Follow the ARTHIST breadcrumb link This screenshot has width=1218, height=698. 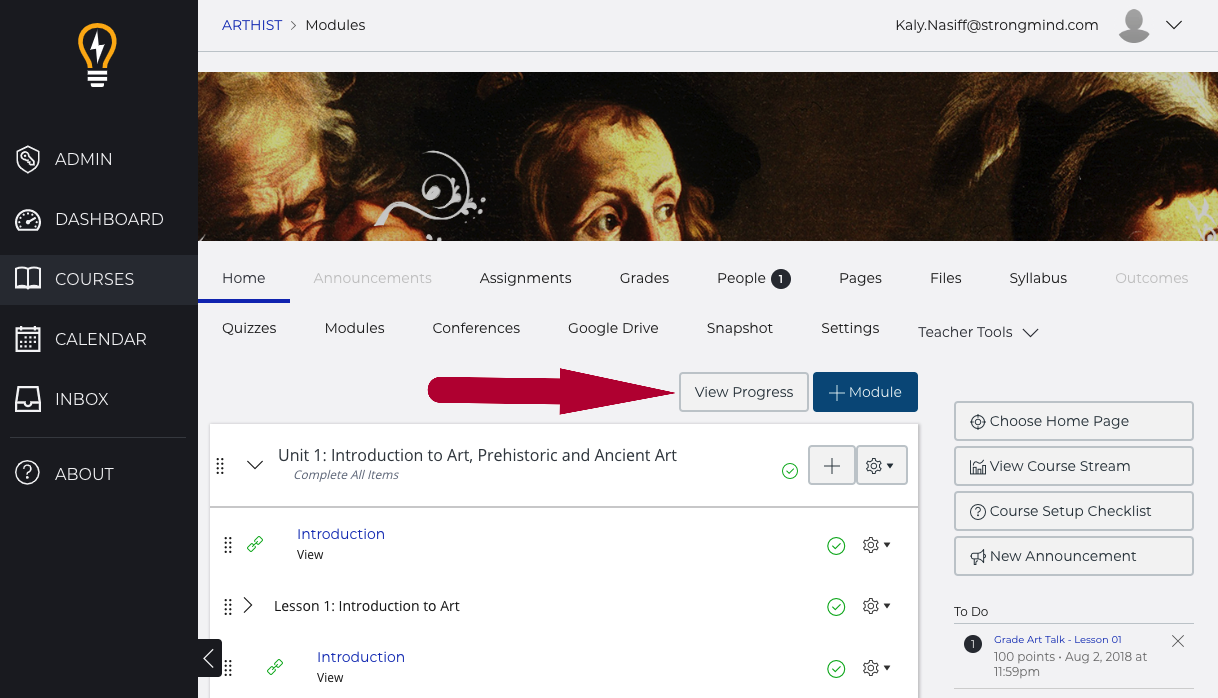tap(252, 25)
